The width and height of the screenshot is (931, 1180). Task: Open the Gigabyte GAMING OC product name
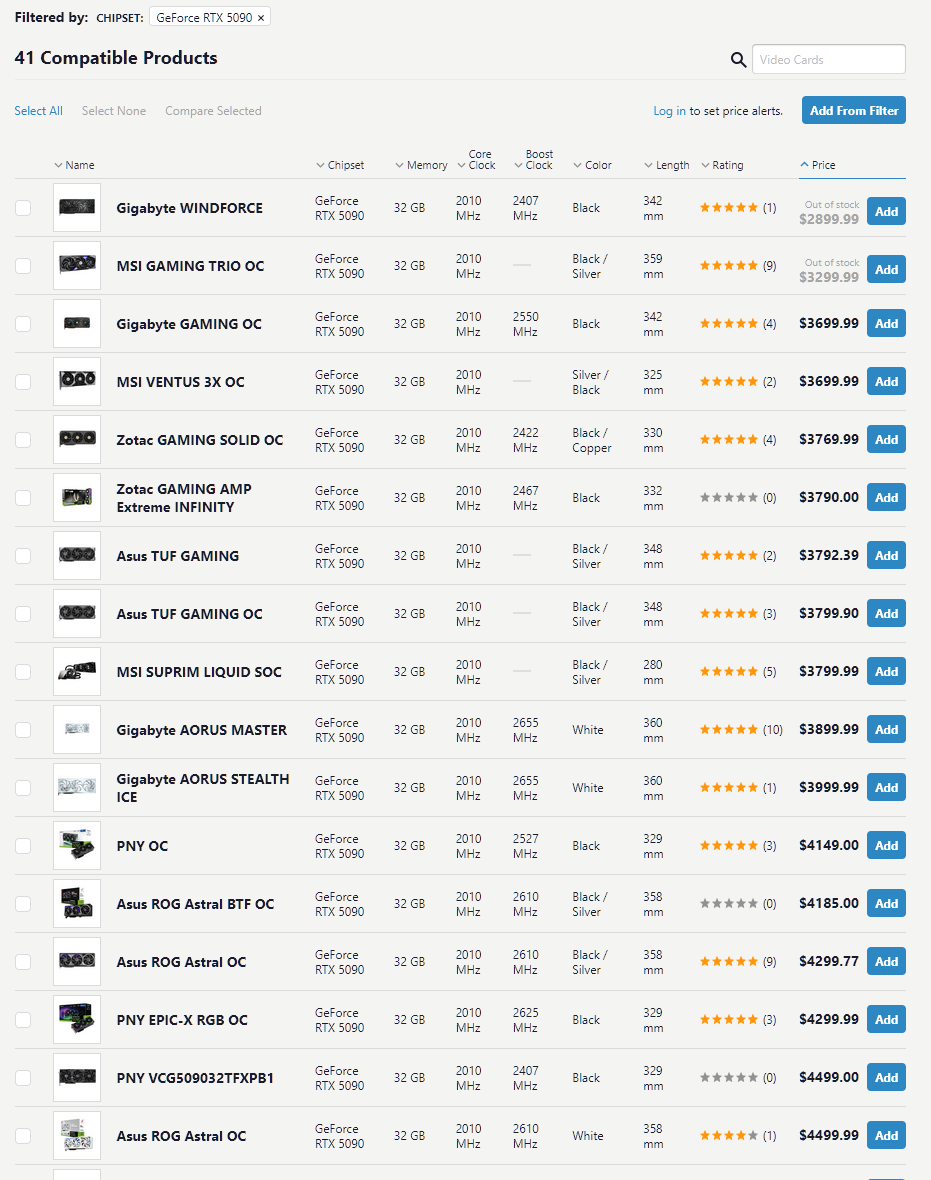click(189, 324)
